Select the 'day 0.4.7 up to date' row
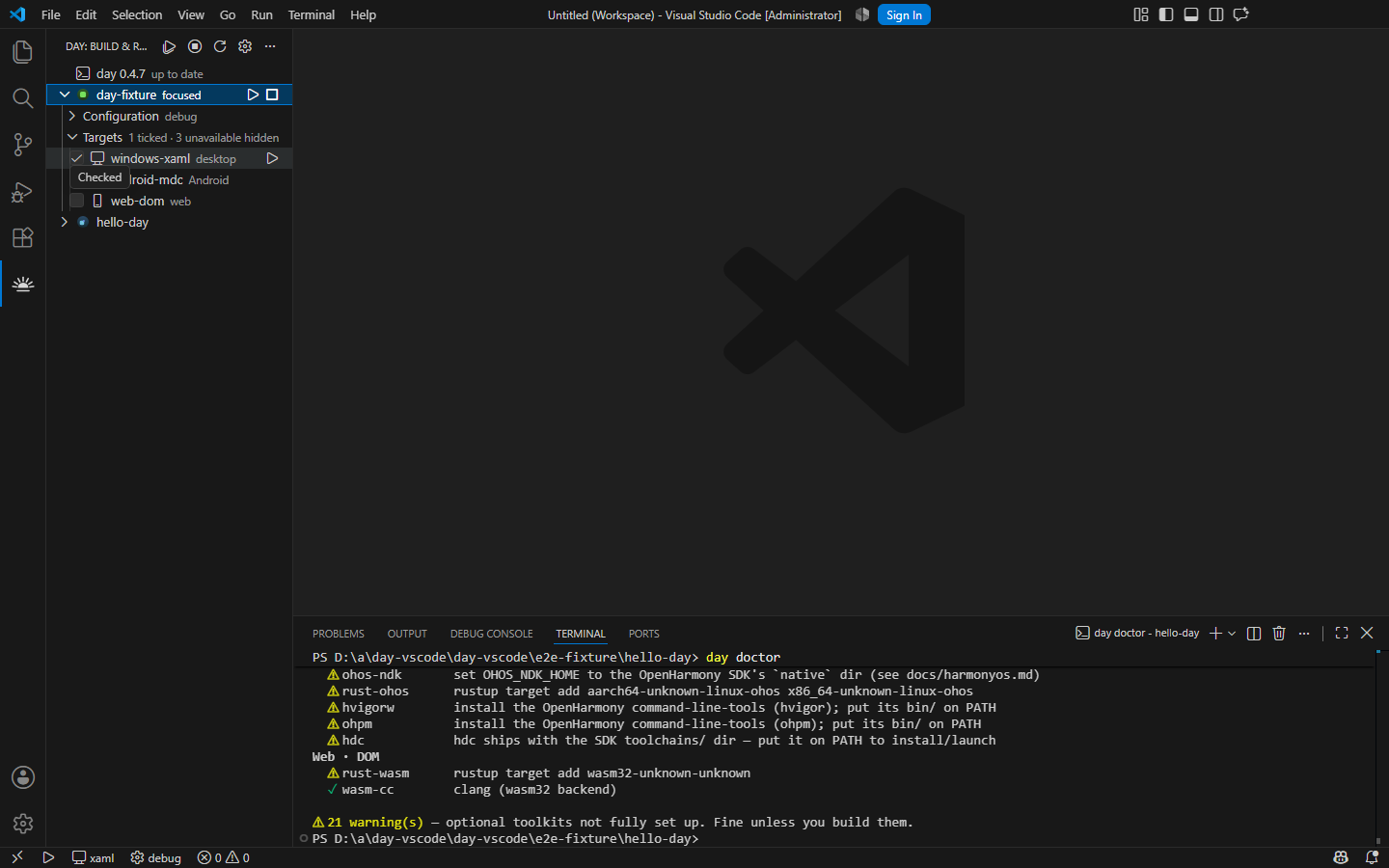Viewport: 1389px width, 868px height. 170,73
